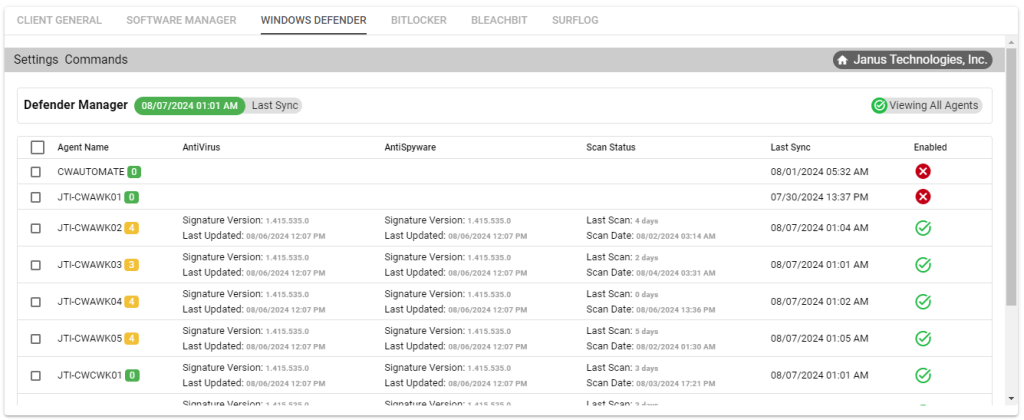
Task: Click the red disabled icon for JTI-CWAWK01
Action: [923, 197]
